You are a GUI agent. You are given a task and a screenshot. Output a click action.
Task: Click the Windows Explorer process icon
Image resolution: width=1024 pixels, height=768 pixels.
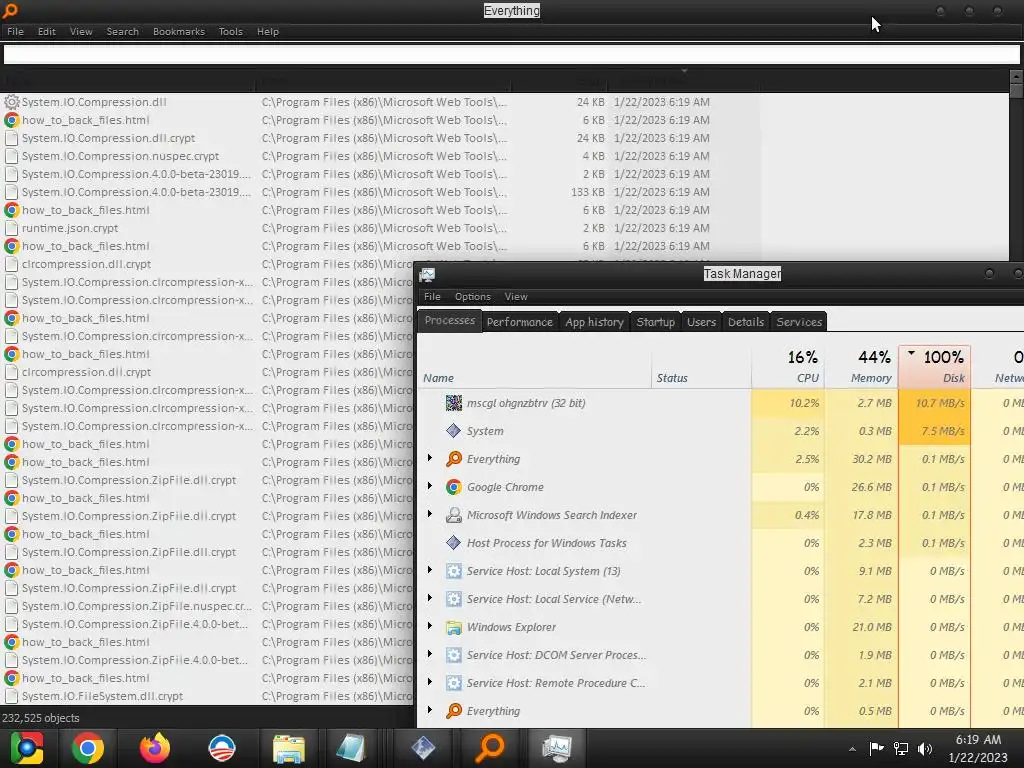pos(453,628)
